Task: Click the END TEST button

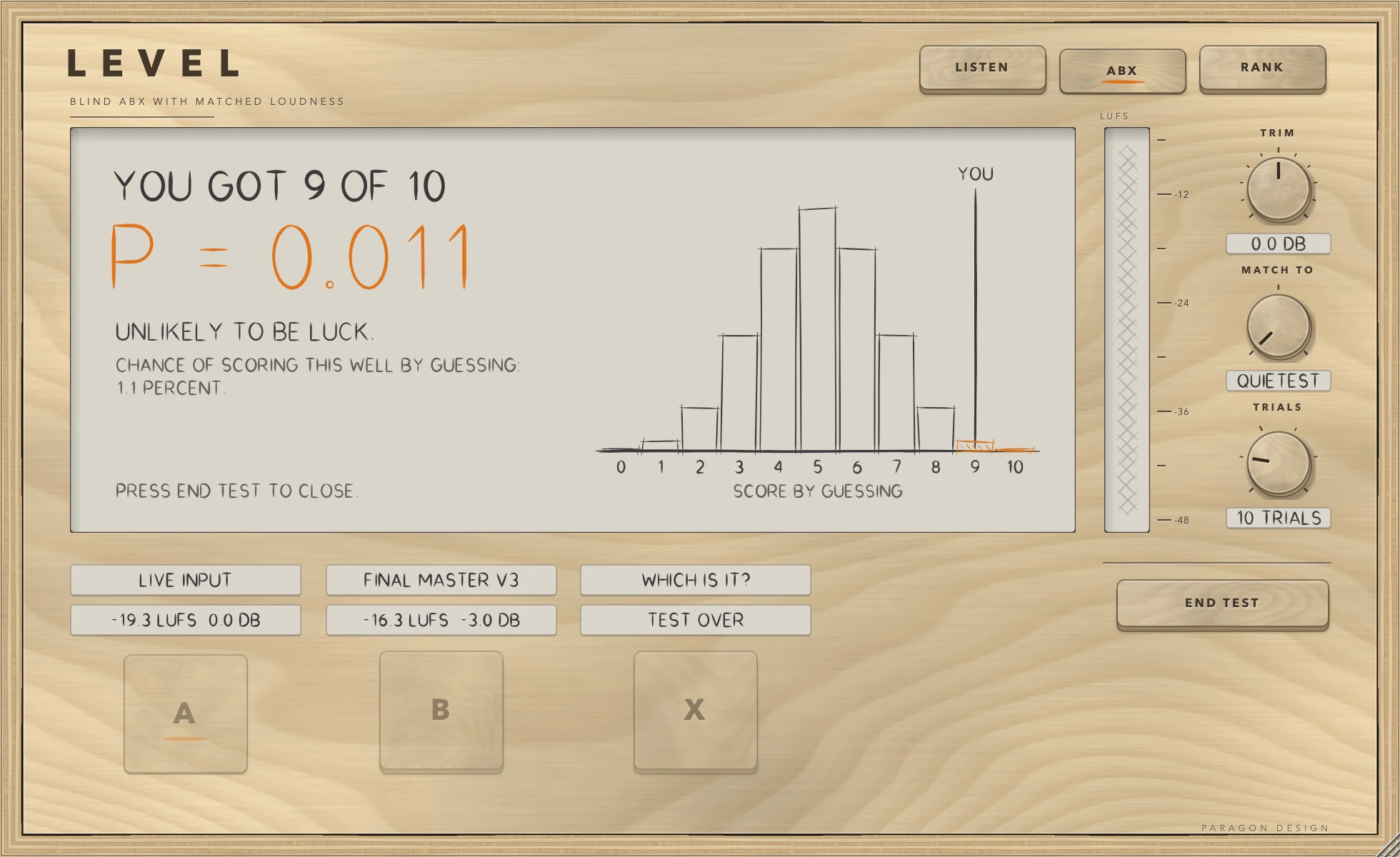Action: tap(1222, 603)
